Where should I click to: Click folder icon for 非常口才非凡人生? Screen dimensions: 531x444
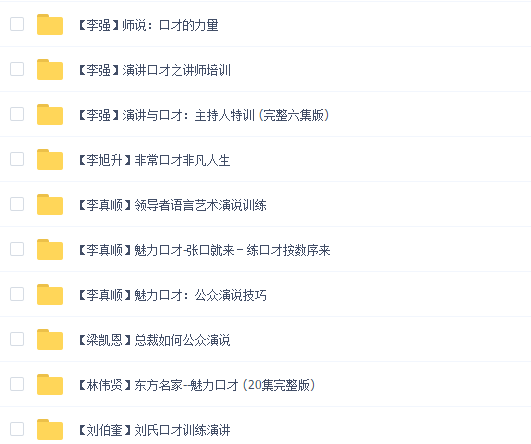pyautogui.click(x=50, y=160)
